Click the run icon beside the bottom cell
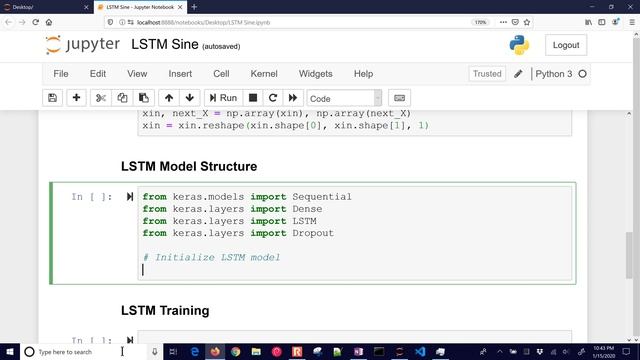The image size is (640, 360). coord(130,340)
